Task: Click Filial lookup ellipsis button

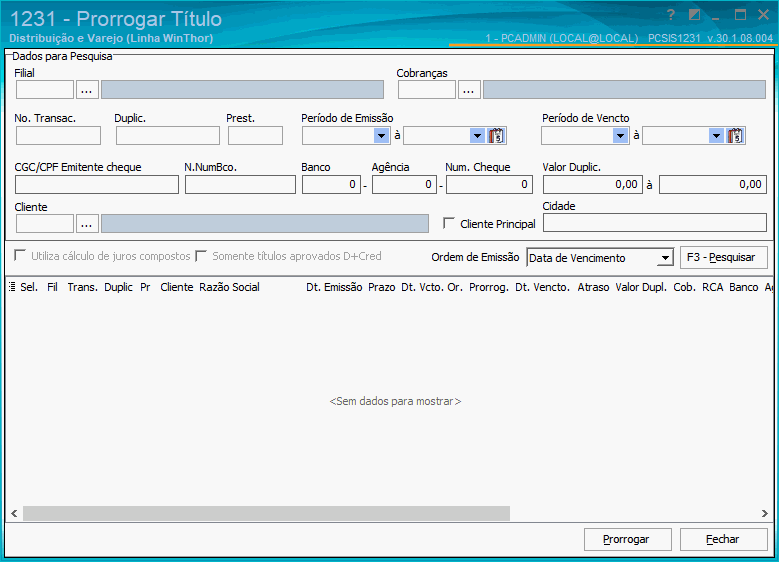Action: pos(87,90)
